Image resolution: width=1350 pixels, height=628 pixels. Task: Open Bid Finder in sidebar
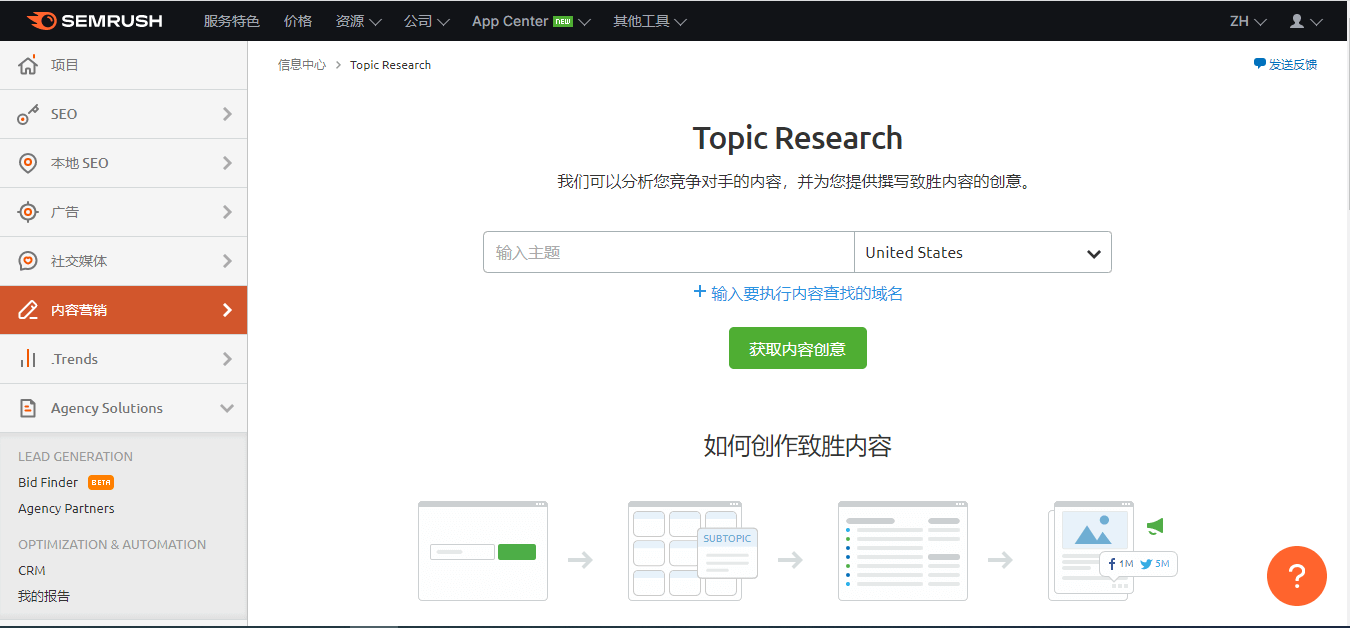[x=48, y=482]
